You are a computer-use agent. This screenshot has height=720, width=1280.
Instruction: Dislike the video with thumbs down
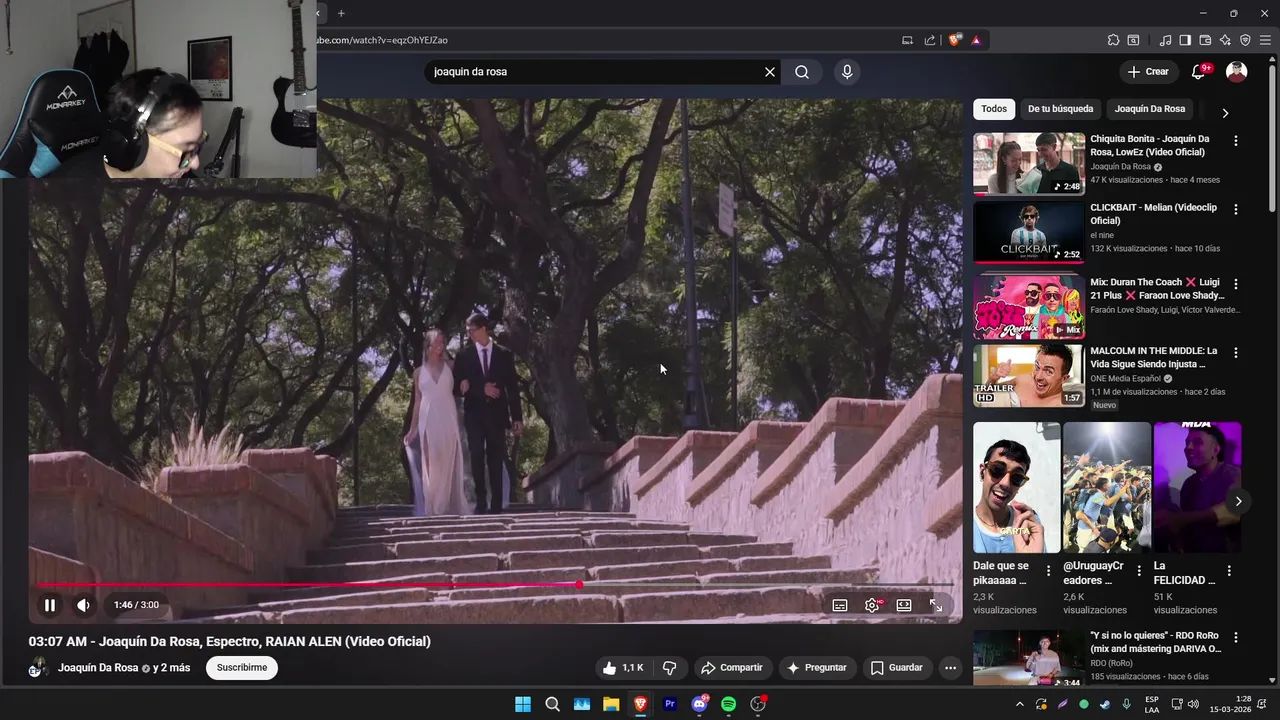670,668
